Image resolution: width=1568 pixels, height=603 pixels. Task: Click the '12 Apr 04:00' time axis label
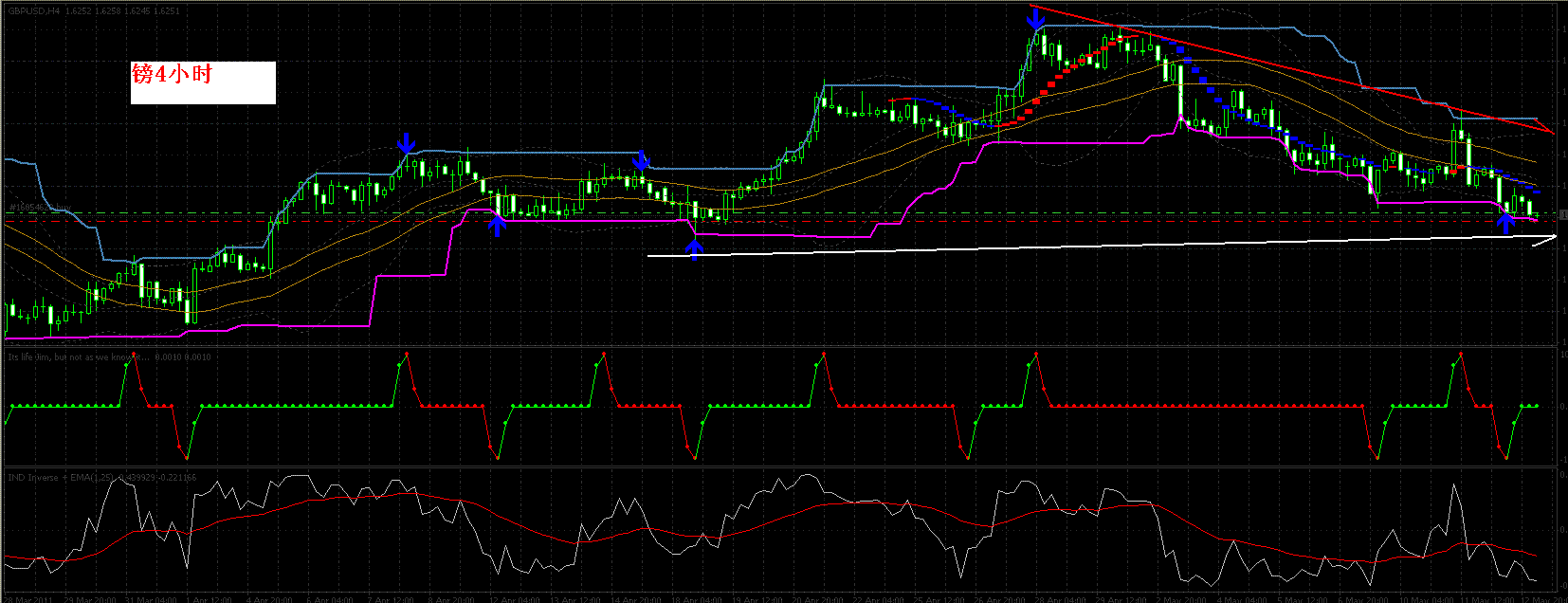[513, 599]
